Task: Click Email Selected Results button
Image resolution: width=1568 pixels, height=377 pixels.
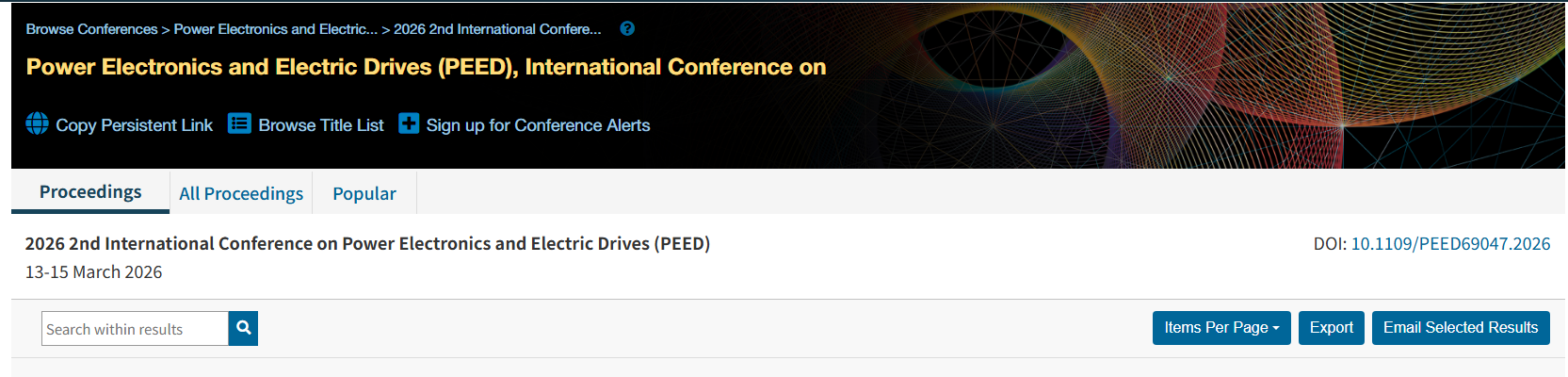Action: click(x=1461, y=328)
